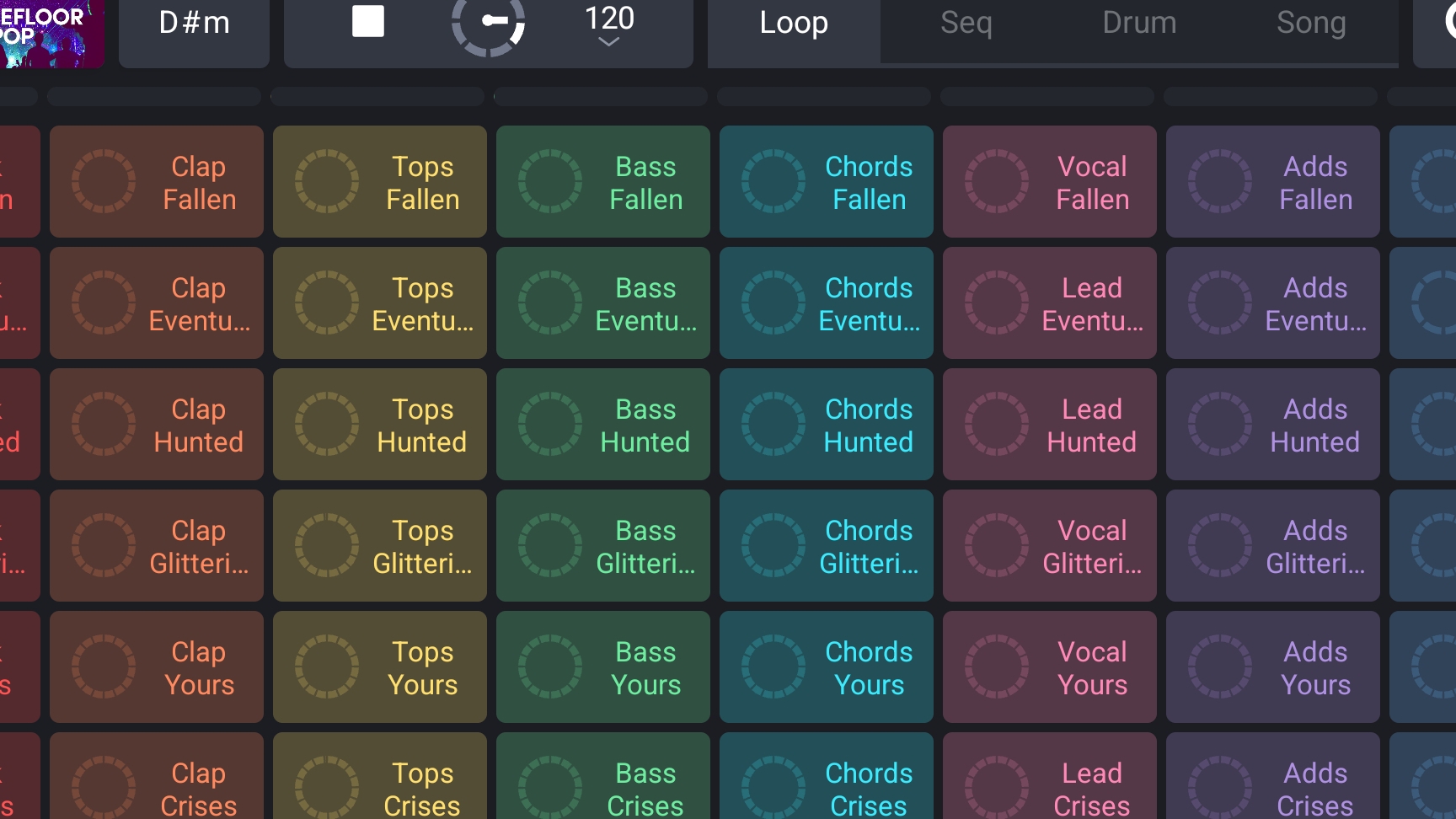Viewport: 1456px width, 819px height.
Task: Trigger the Clap Fallen loop circle
Action: [x=104, y=181]
